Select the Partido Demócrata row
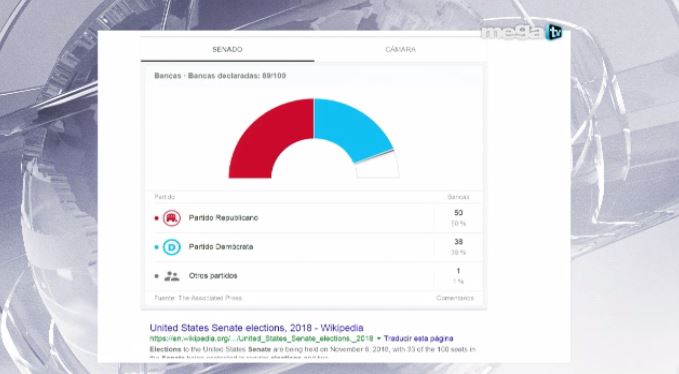 point(314,247)
